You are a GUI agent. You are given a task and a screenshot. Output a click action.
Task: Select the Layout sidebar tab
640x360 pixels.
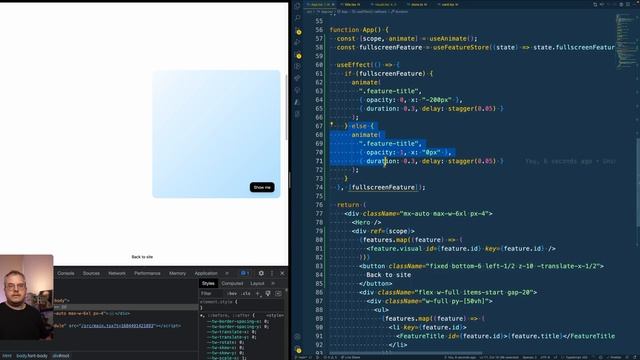(257, 283)
